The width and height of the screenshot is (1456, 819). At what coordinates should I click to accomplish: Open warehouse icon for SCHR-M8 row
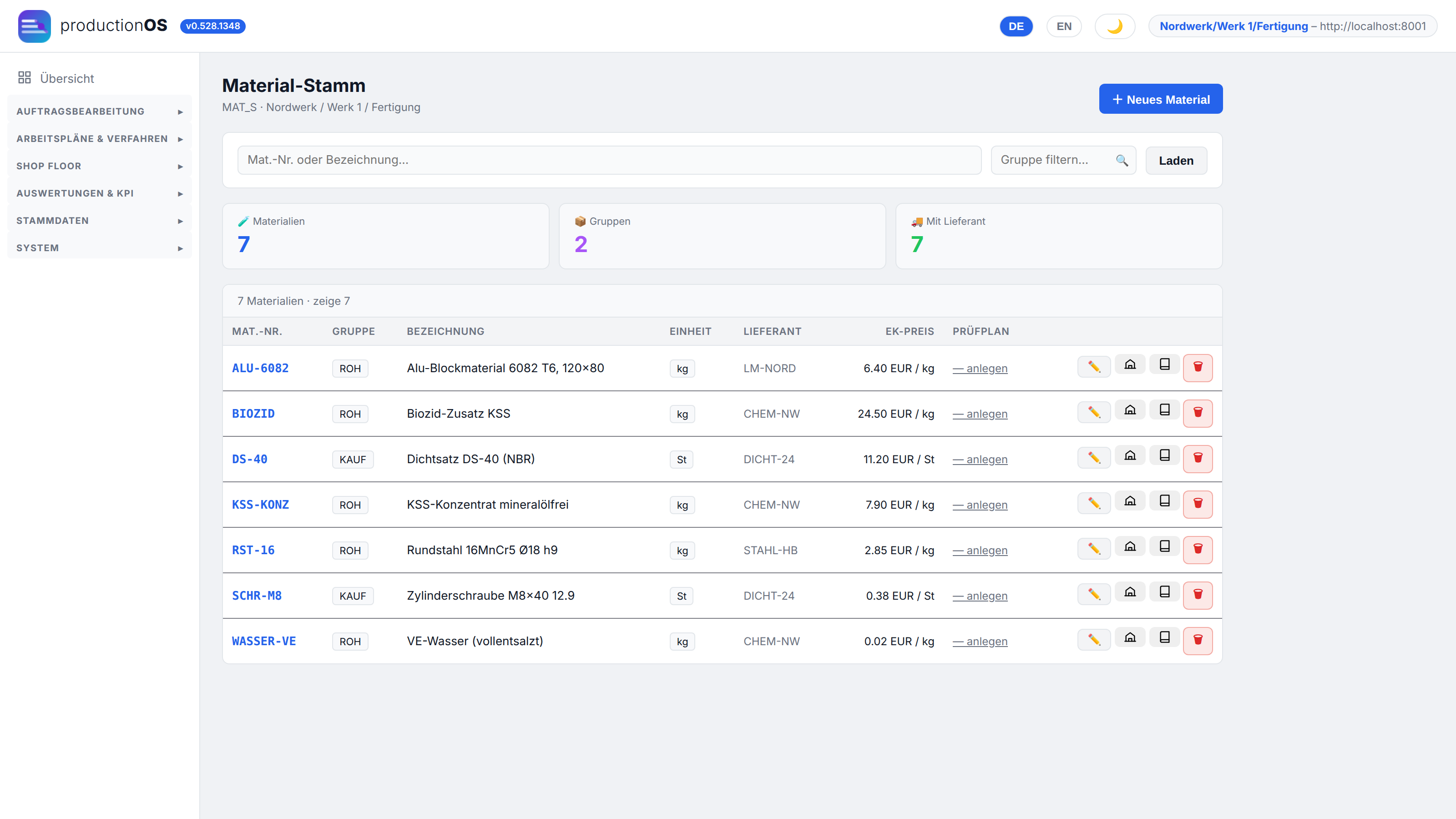tap(1130, 592)
